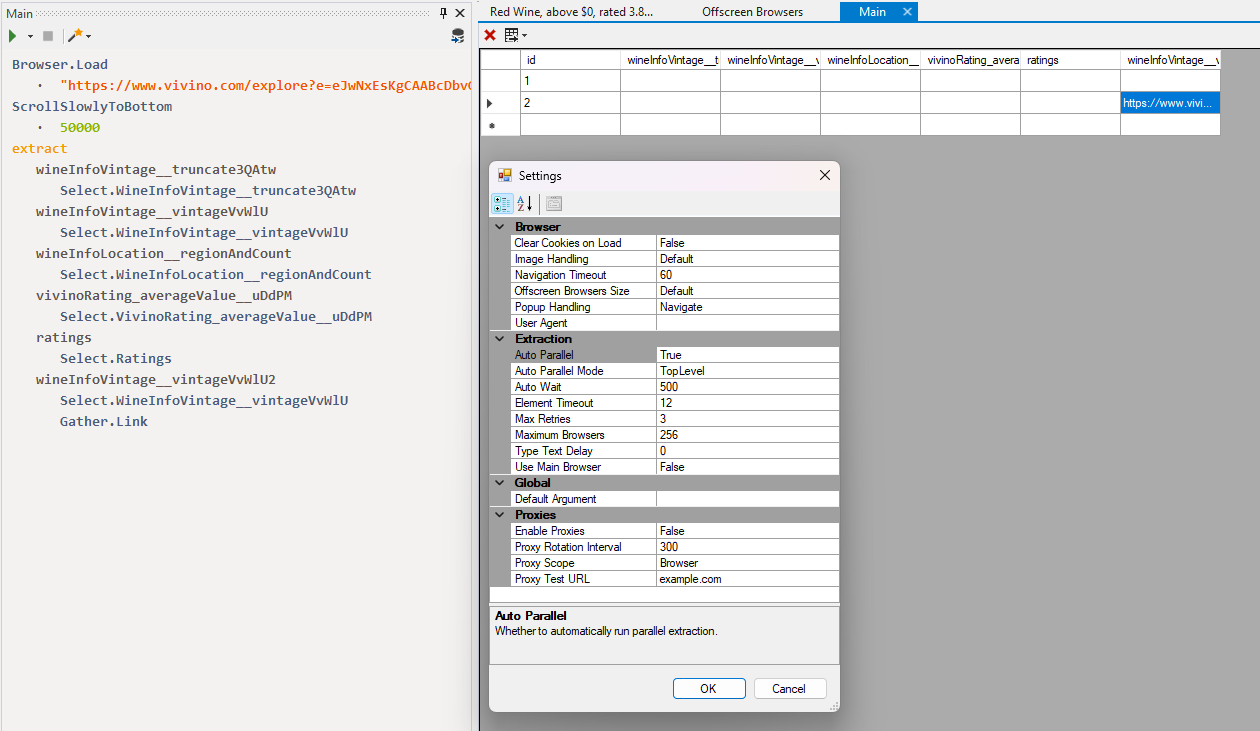Viewport: 1260px width, 731px height.
Task: Open the dropdown arrow beside Run button
Action: pos(30,36)
